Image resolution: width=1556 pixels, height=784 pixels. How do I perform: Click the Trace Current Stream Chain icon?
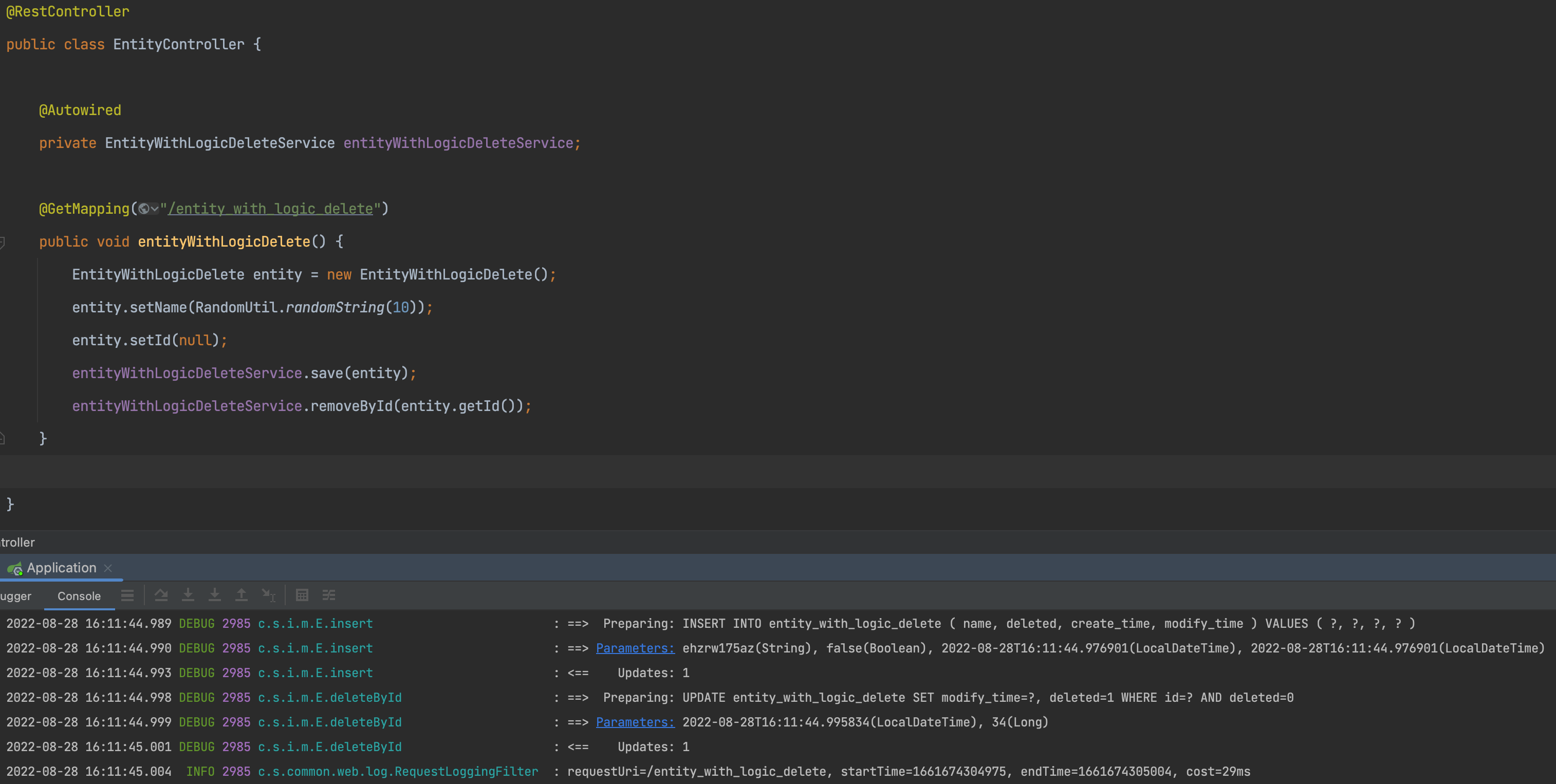(x=328, y=595)
